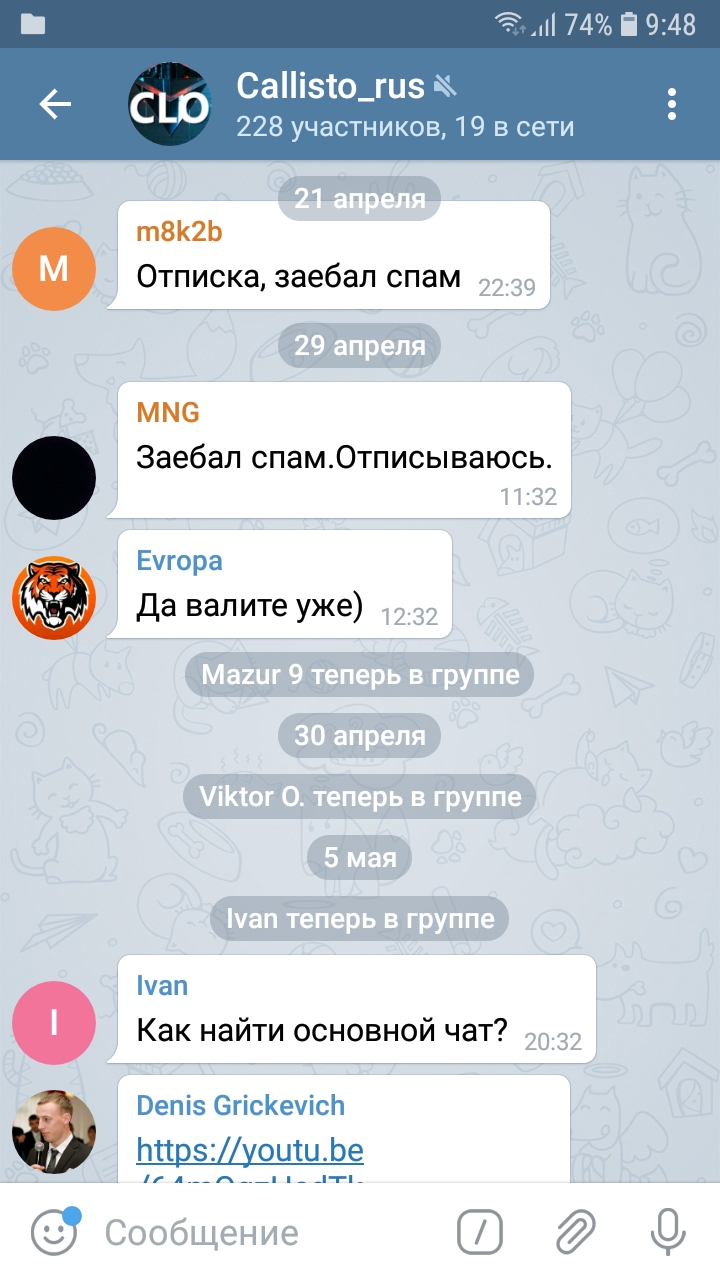Open Denis Grickevich profile photo
Viewport: 720px width, 1280px height.
tap(54, 1132)
